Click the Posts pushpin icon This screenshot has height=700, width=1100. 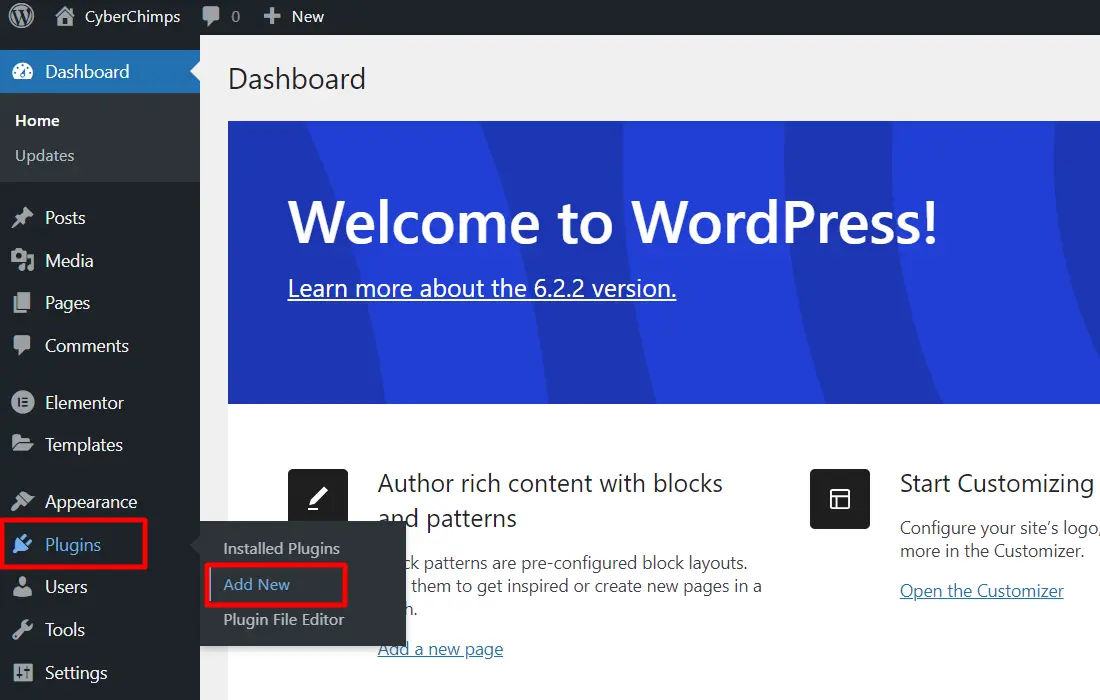[22, 217]
